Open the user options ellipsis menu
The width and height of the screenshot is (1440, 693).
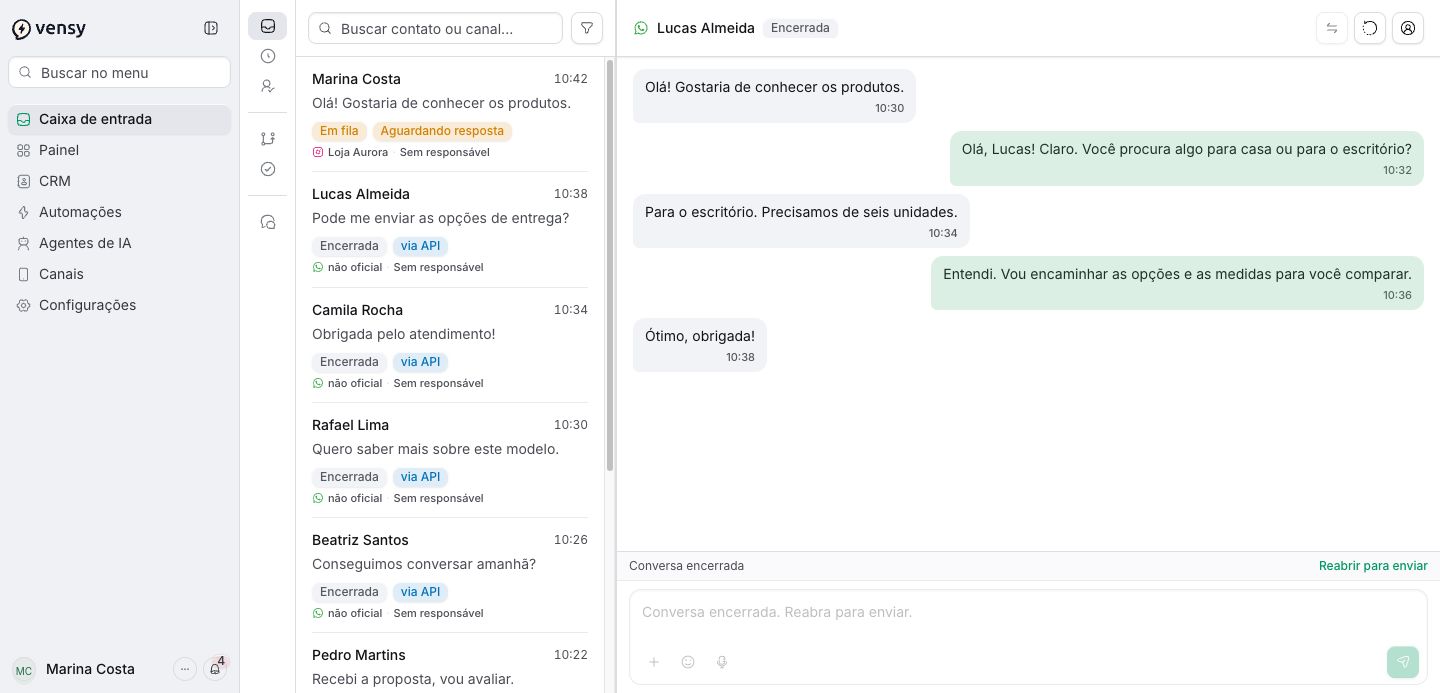185,669
